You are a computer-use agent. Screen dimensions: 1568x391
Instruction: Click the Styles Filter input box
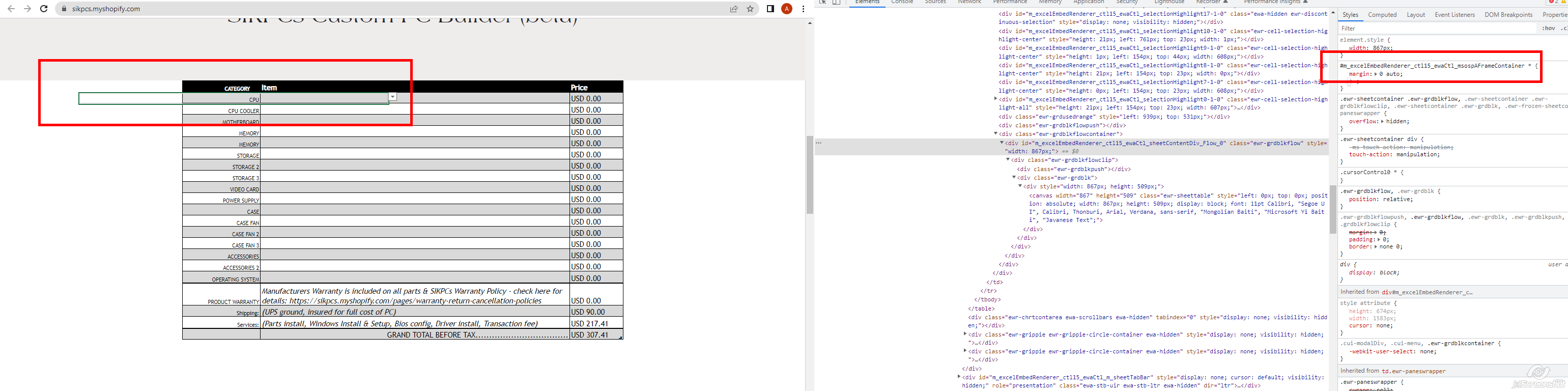click(1437, 28)
